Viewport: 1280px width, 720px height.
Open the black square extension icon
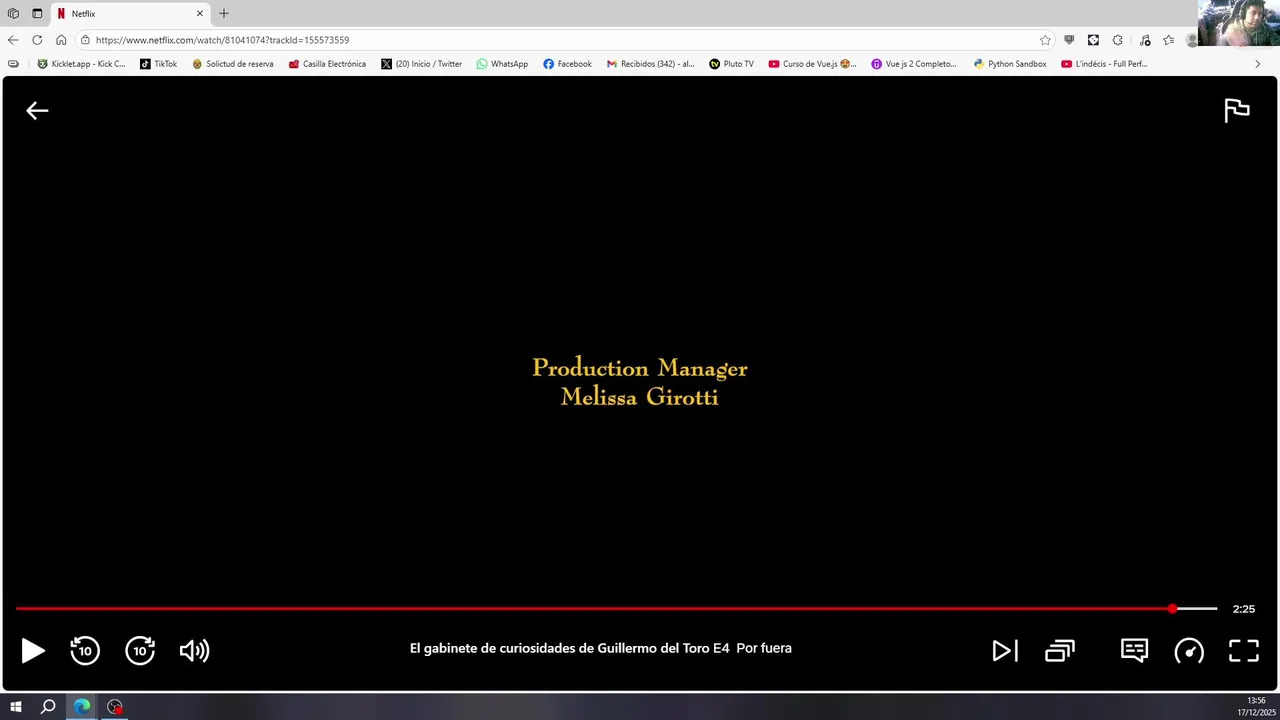click(x=1093, y=40)
